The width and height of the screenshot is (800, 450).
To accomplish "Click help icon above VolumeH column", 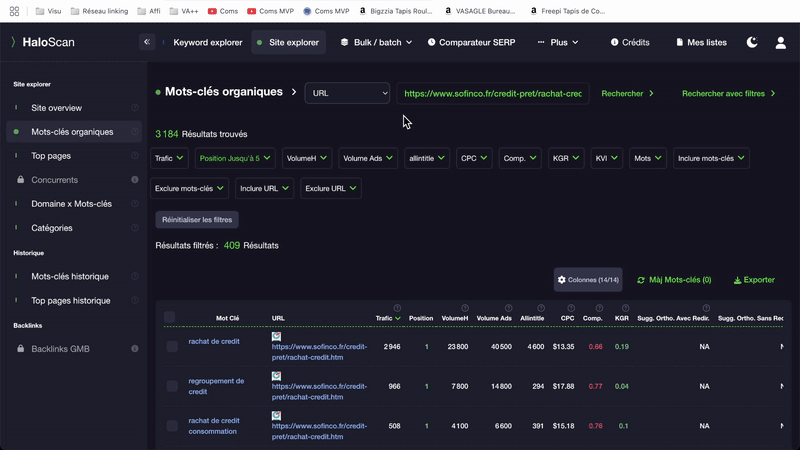I will (465, 308).
